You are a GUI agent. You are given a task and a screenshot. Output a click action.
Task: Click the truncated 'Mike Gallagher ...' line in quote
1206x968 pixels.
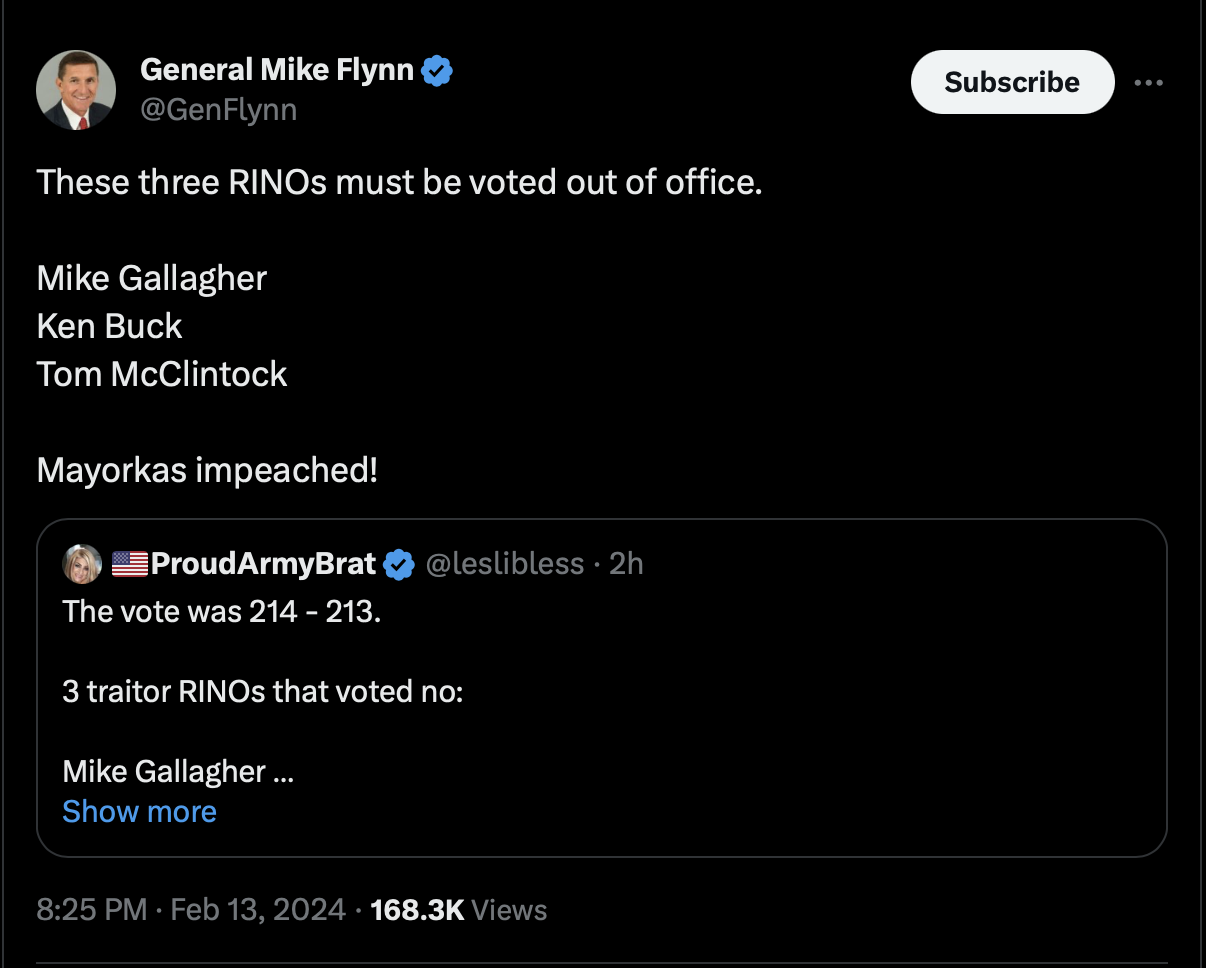click(178, 771)
